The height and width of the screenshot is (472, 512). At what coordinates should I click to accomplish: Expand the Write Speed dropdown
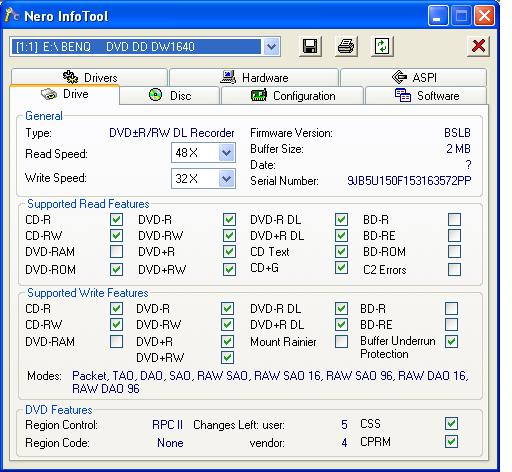click(226, 179)
